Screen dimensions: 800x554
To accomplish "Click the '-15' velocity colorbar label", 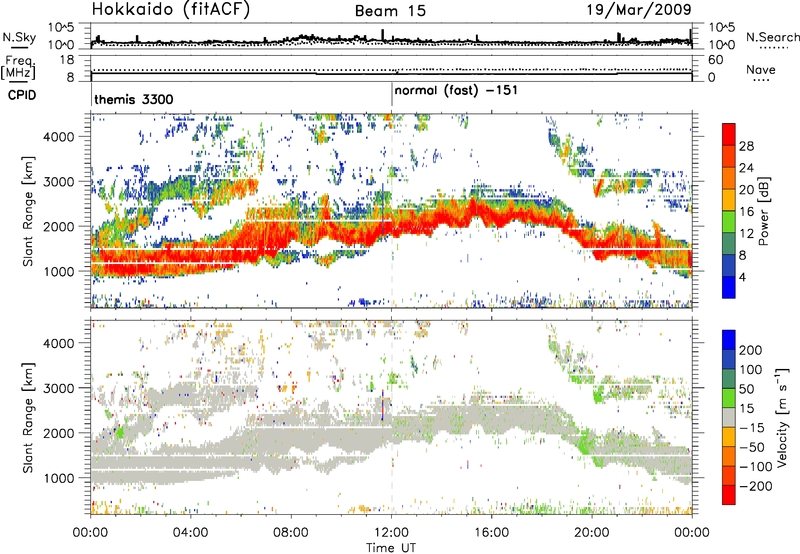I will pyautogui.click(x=752, y=428).
